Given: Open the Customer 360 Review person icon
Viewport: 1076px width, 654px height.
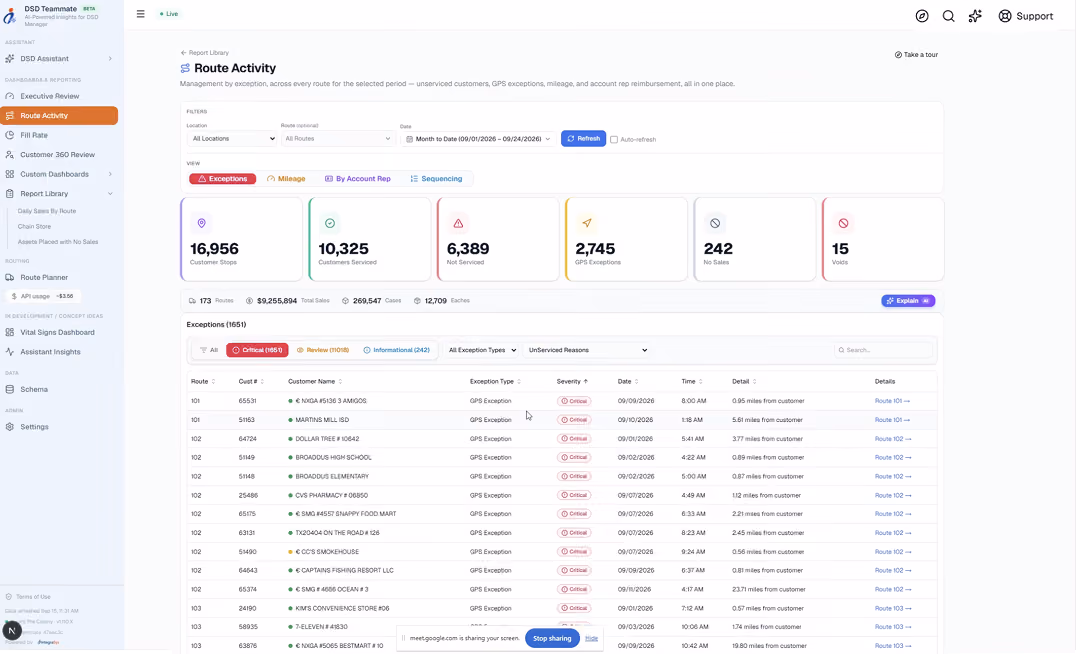Looking at the screenshot, I should (10, 154).
